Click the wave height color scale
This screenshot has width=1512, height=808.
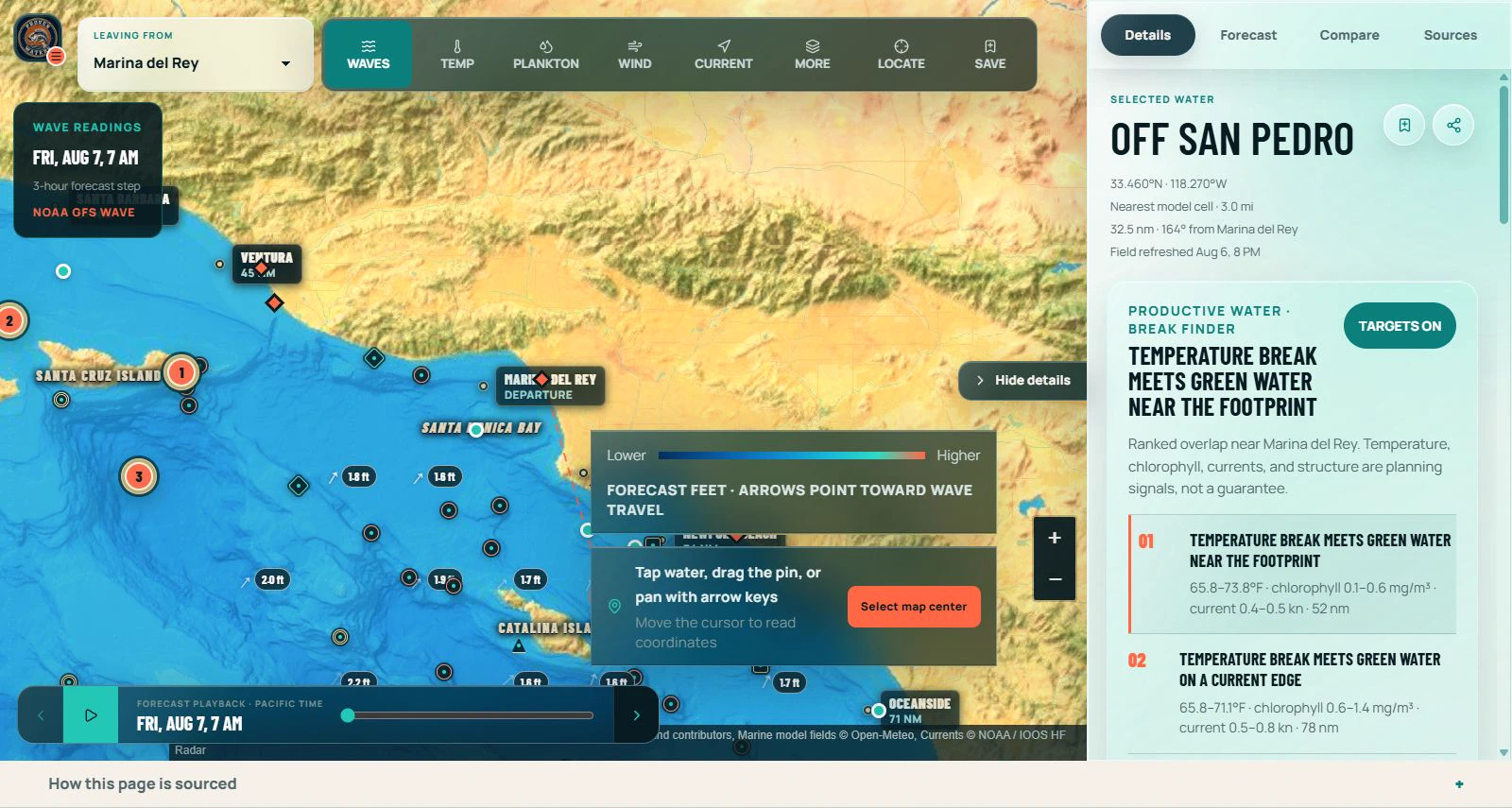click(x=791, y=456)
